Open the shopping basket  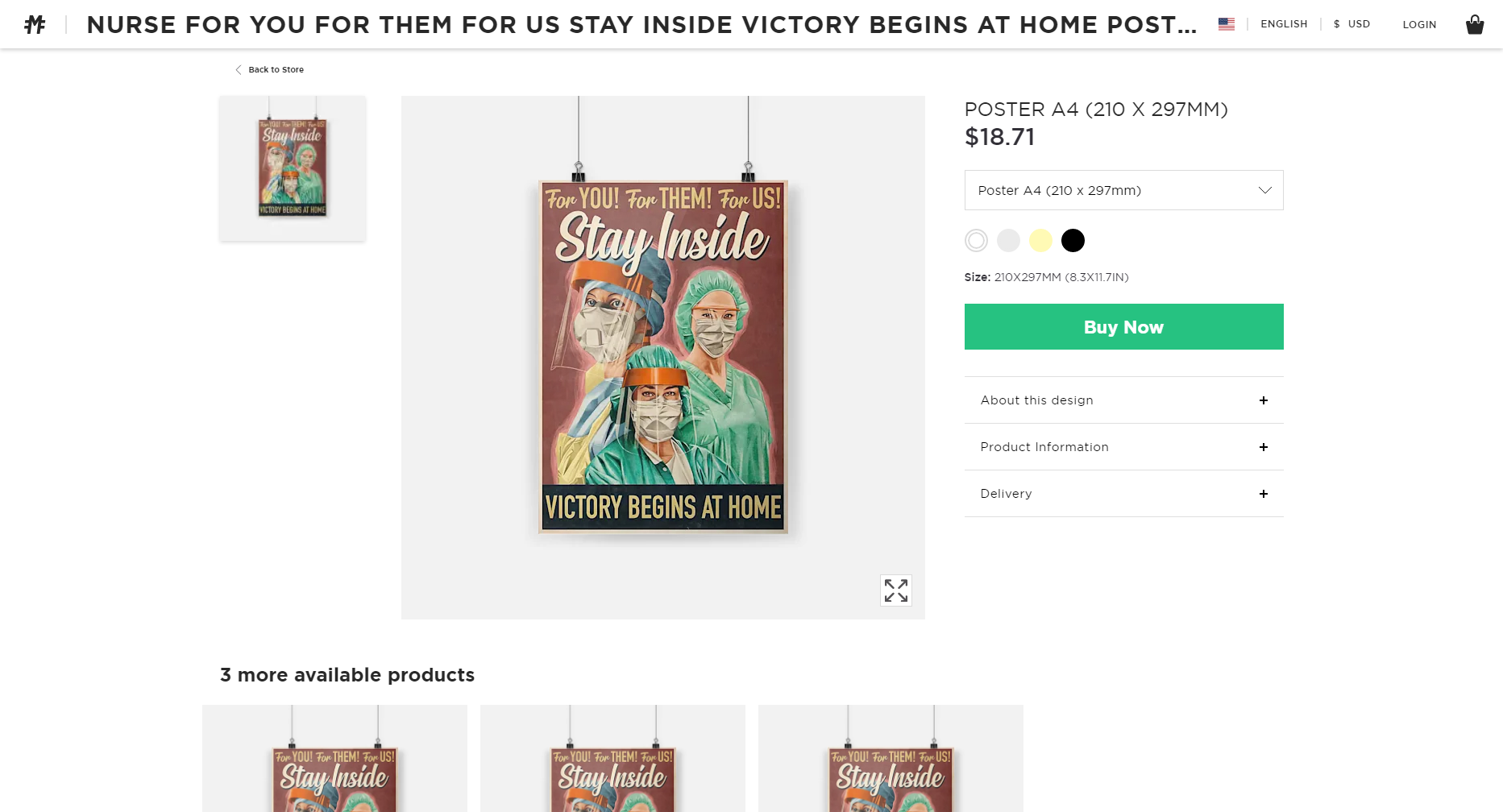click(x=1474, y=25)
